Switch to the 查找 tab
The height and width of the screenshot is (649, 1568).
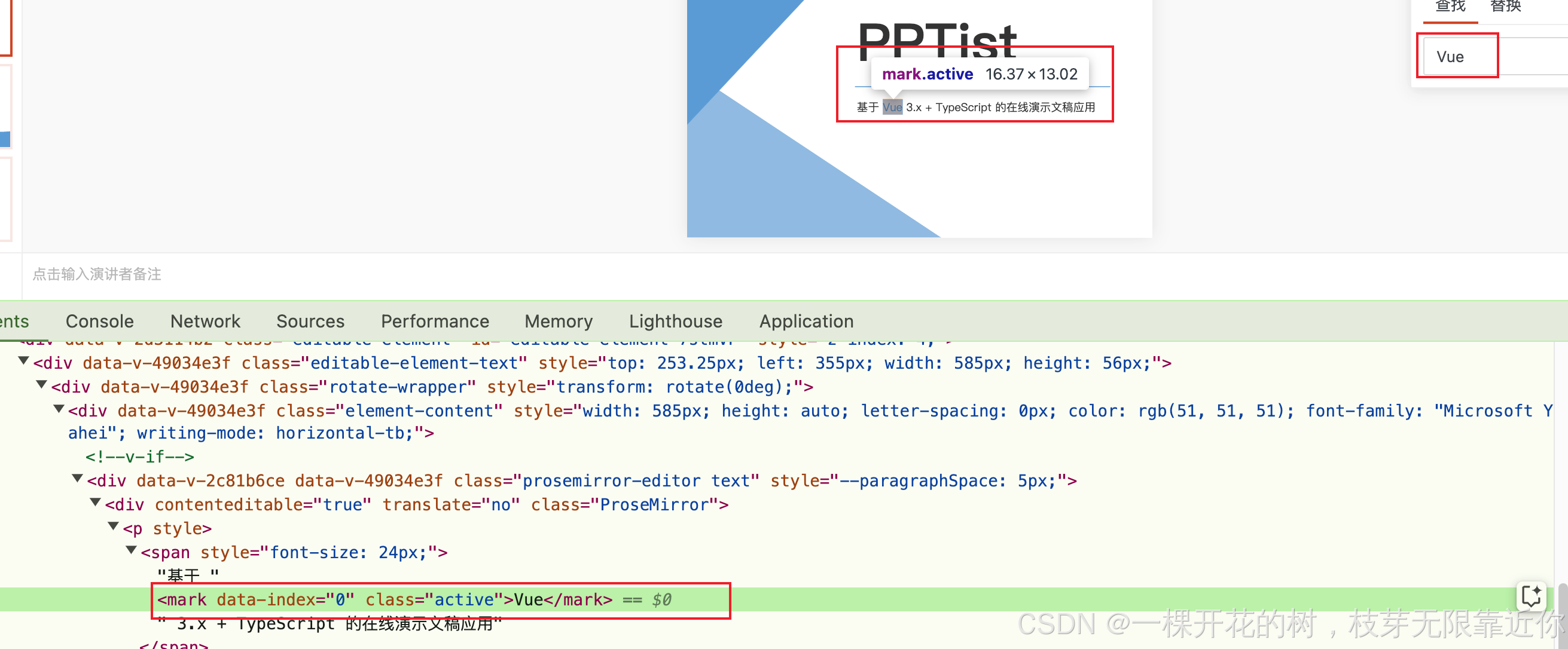pyautogui.click(x=1450, y=7)
